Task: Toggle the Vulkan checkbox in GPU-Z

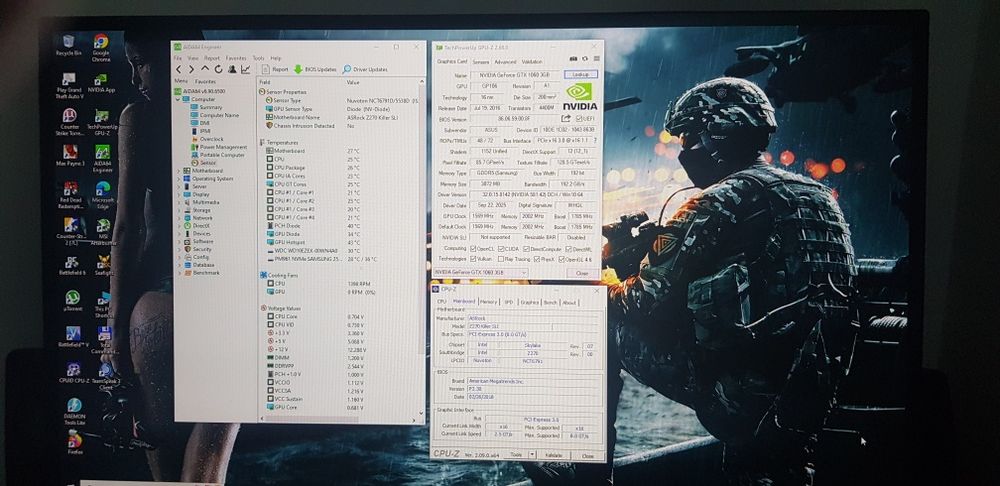Action: (x=473, y=259)
